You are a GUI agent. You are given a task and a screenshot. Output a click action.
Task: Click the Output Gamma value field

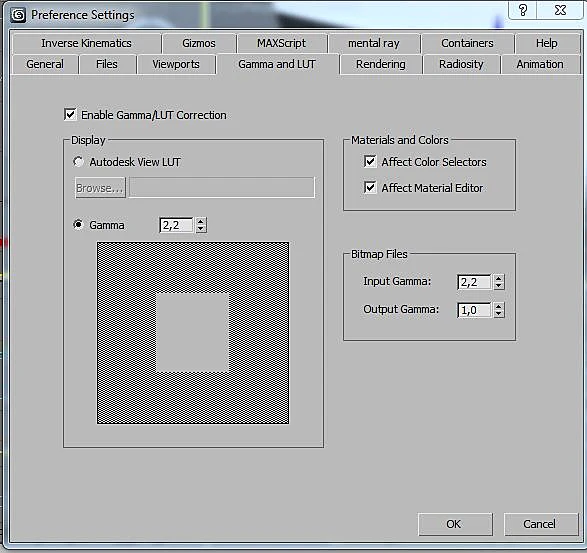474,310
